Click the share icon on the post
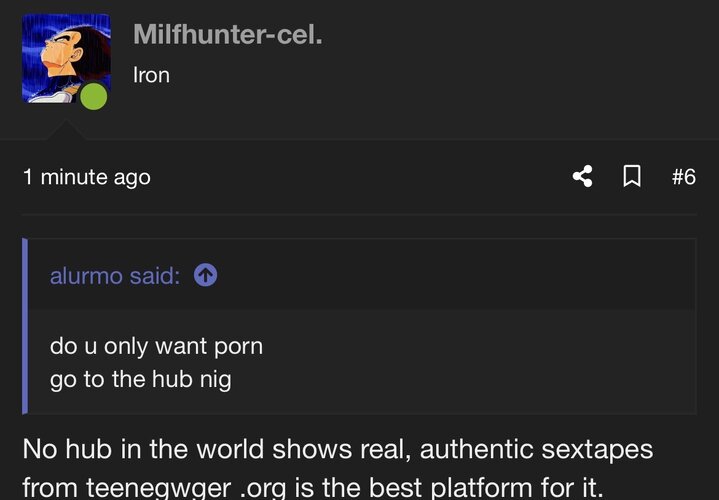The width and height of the screenshot is (719, 500). [x=582, y=177]
